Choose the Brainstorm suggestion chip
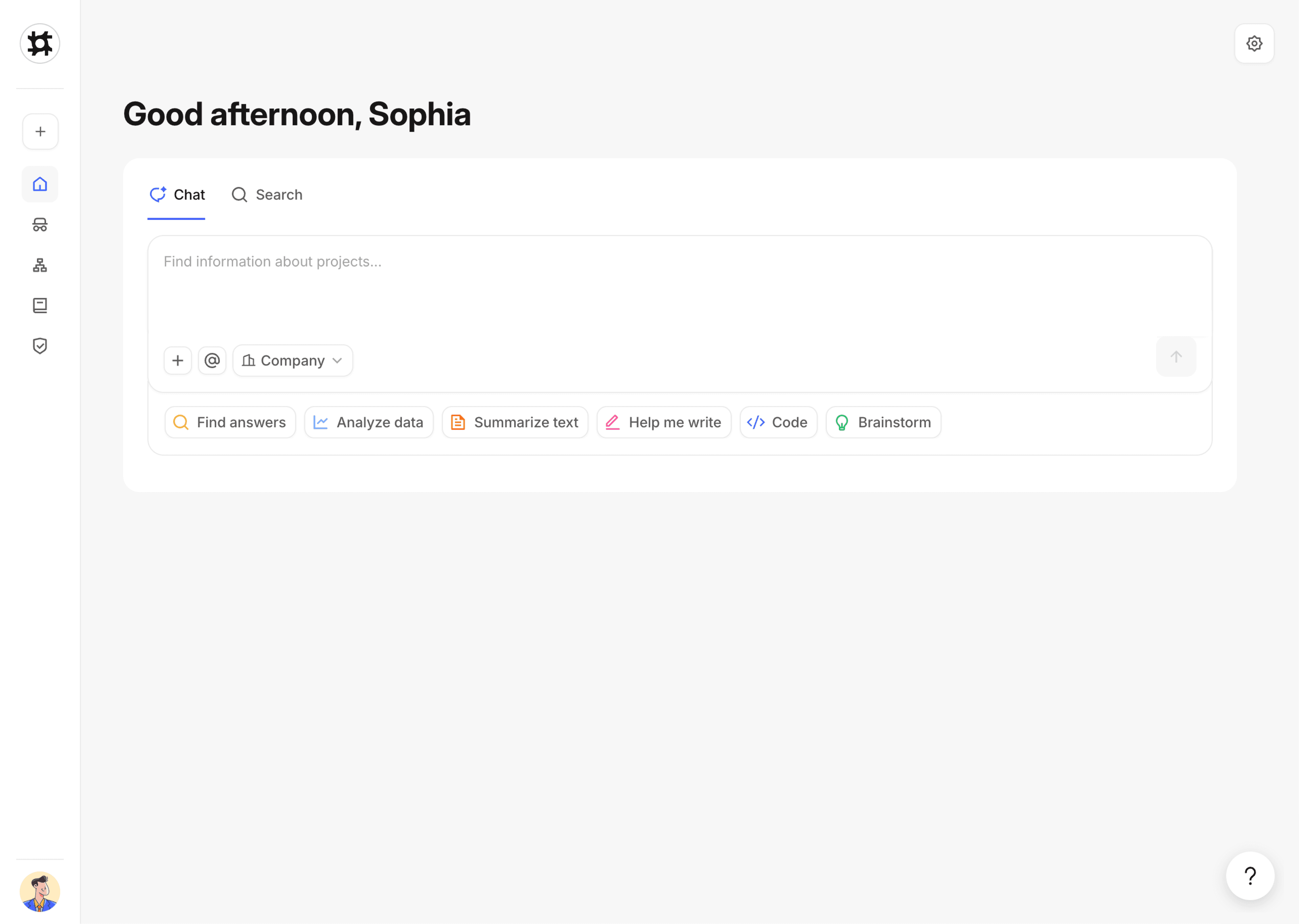This screenshot has width=1299, height=924. pyautogui.click(x=883, y=422)
